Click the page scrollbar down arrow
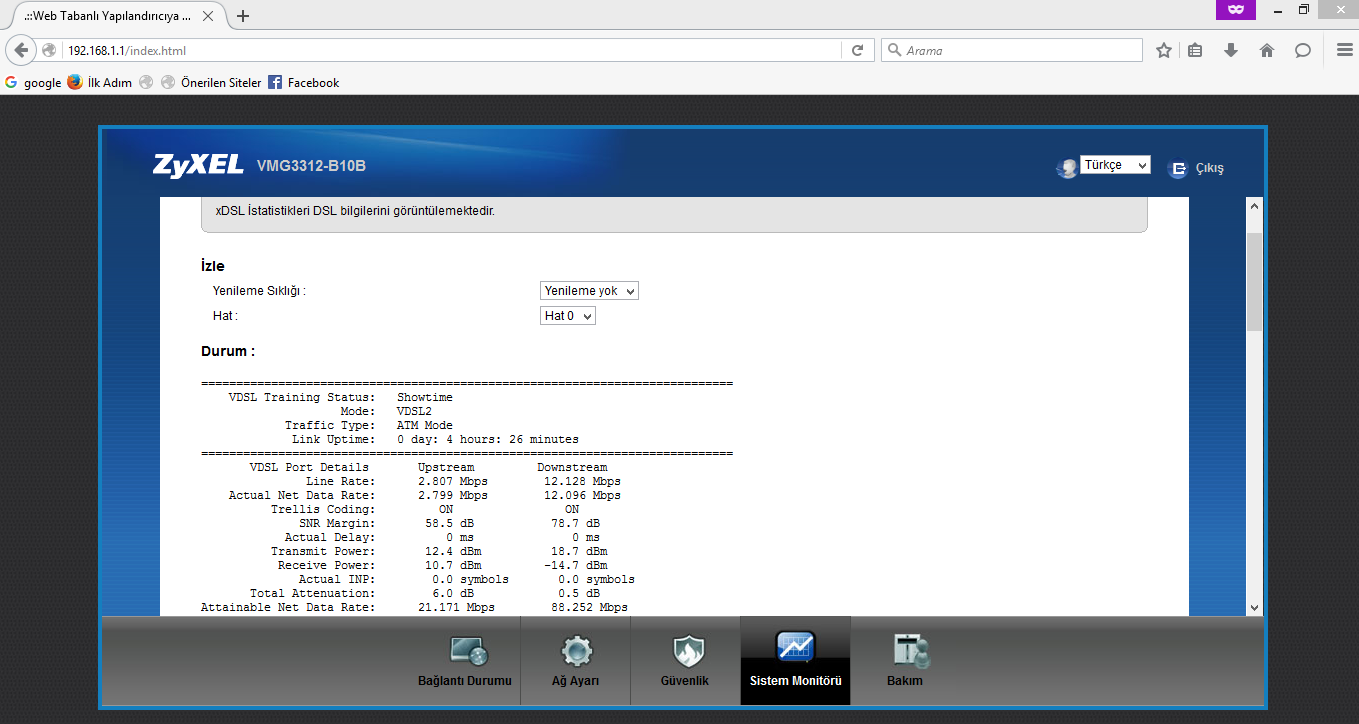 (1255, 607)
